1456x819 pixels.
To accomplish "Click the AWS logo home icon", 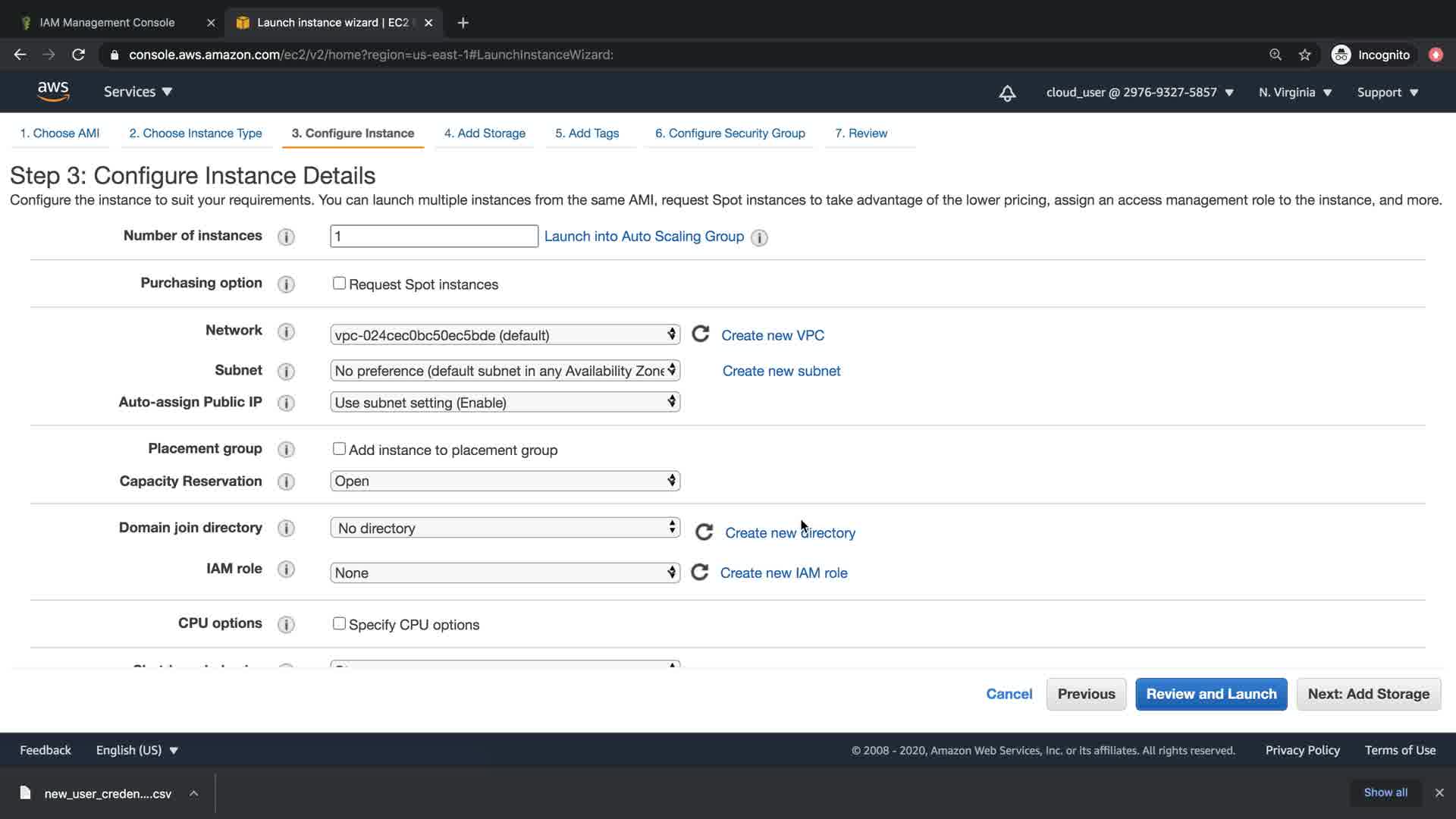I will tap(53, 92).
